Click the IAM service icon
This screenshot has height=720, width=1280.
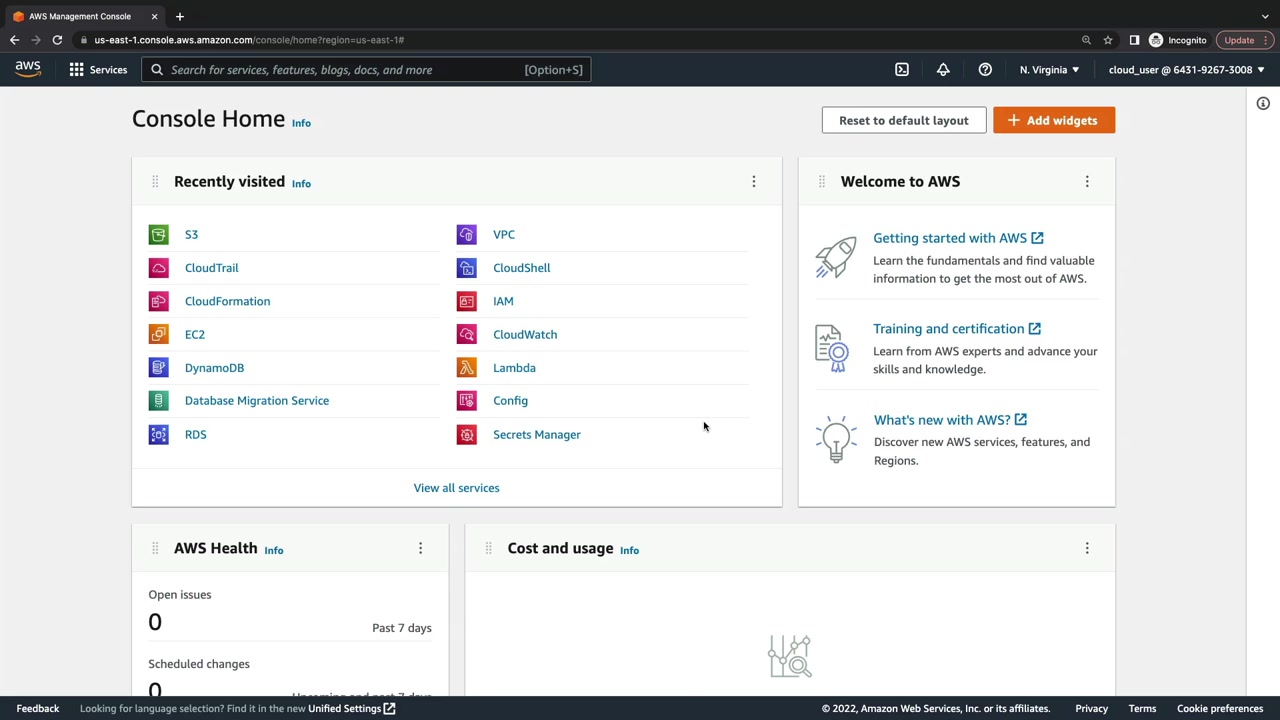[x=466, y=301]
